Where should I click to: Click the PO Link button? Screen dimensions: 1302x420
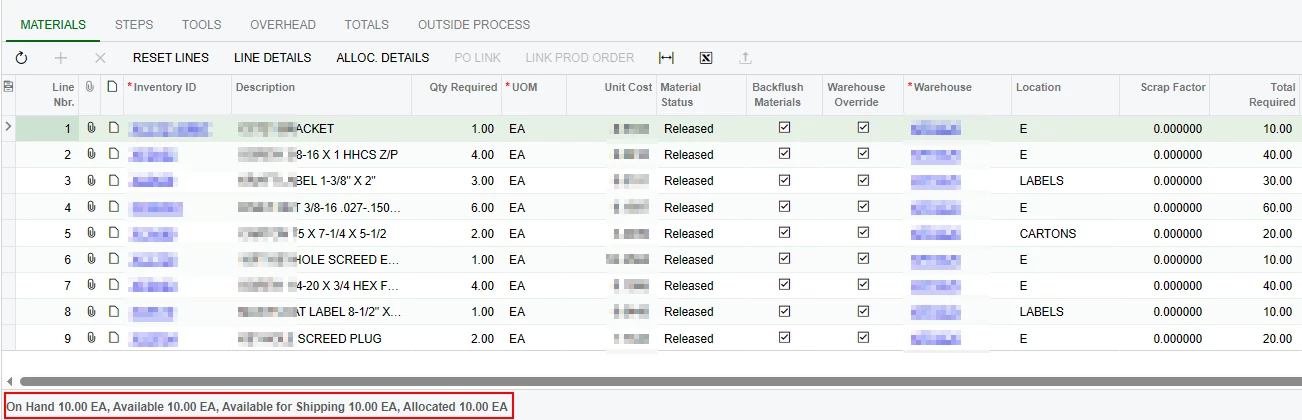point(478,58)
